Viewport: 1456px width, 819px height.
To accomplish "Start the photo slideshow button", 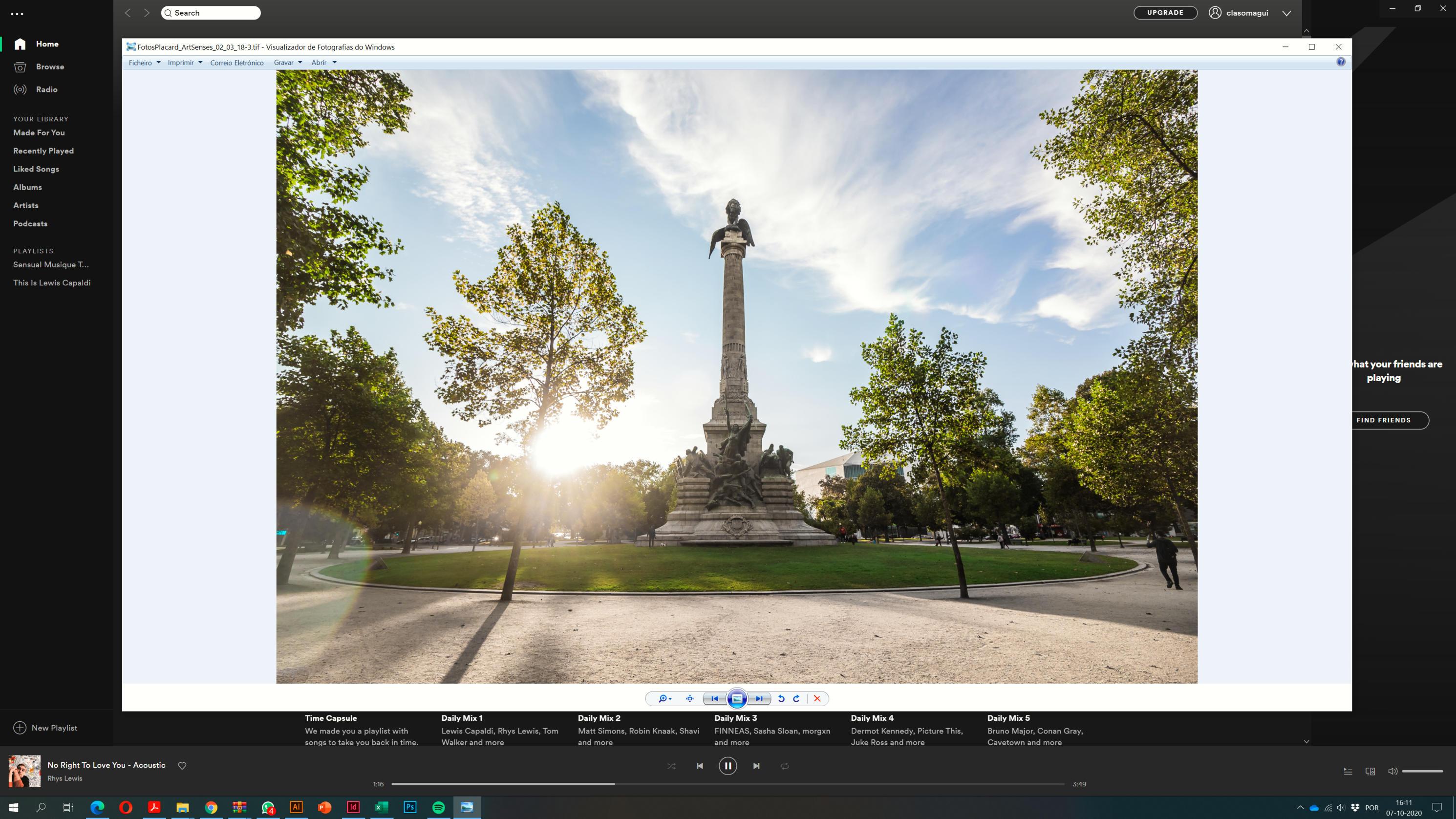I will (x=737, y=699).
